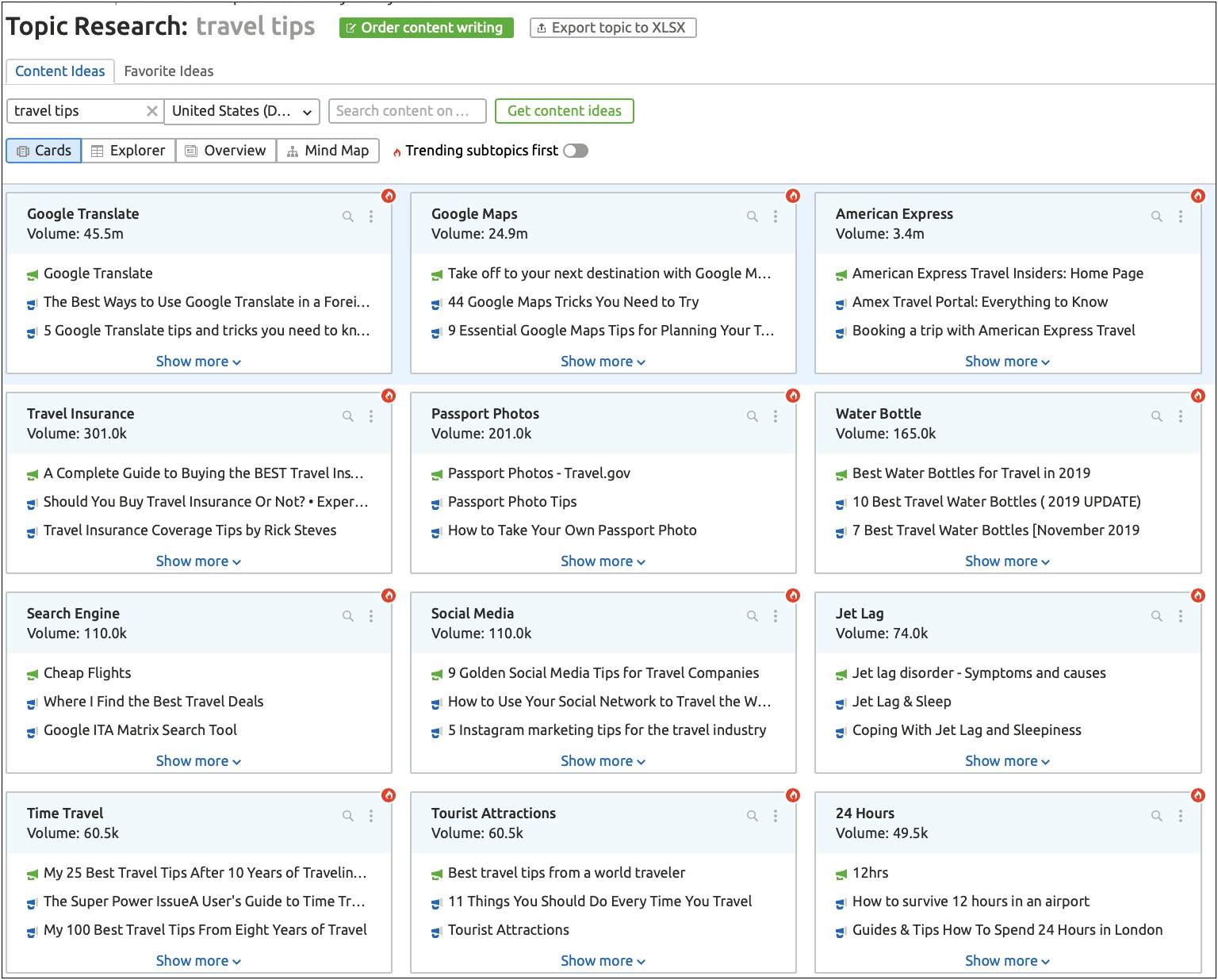
Task: Expand Show more on American Express card
Action: 1007,362
